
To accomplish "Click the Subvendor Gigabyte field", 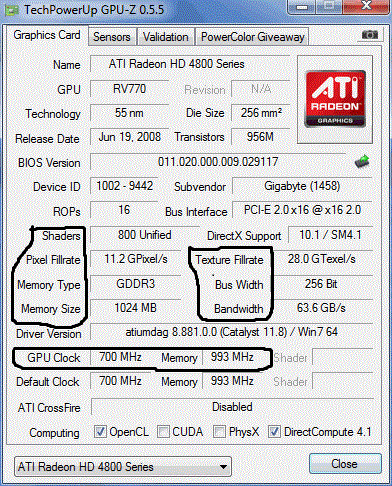I will (x=302, y=186).
